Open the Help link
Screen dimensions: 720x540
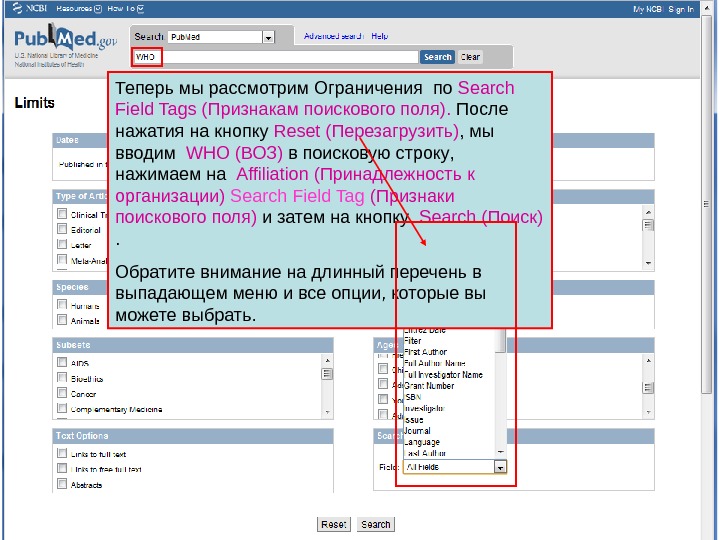(379, 36)
